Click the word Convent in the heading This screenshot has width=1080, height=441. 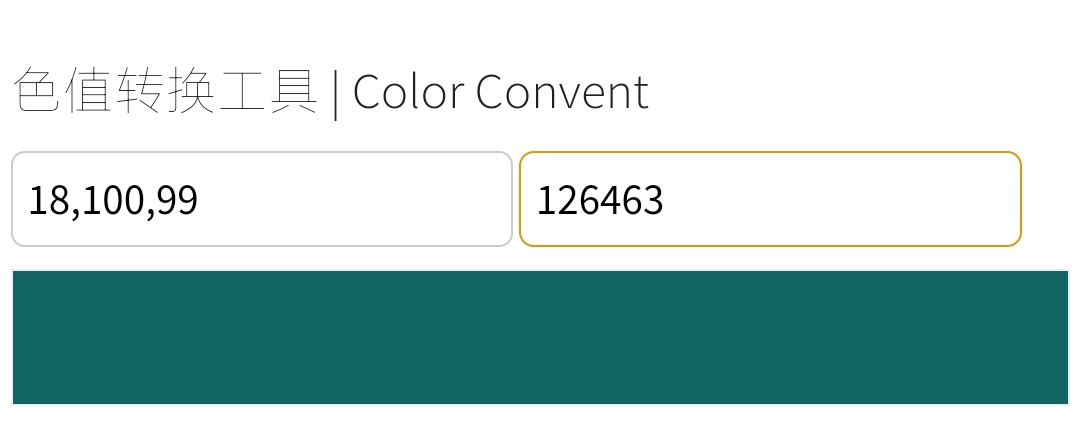click(x=562, y=92)
